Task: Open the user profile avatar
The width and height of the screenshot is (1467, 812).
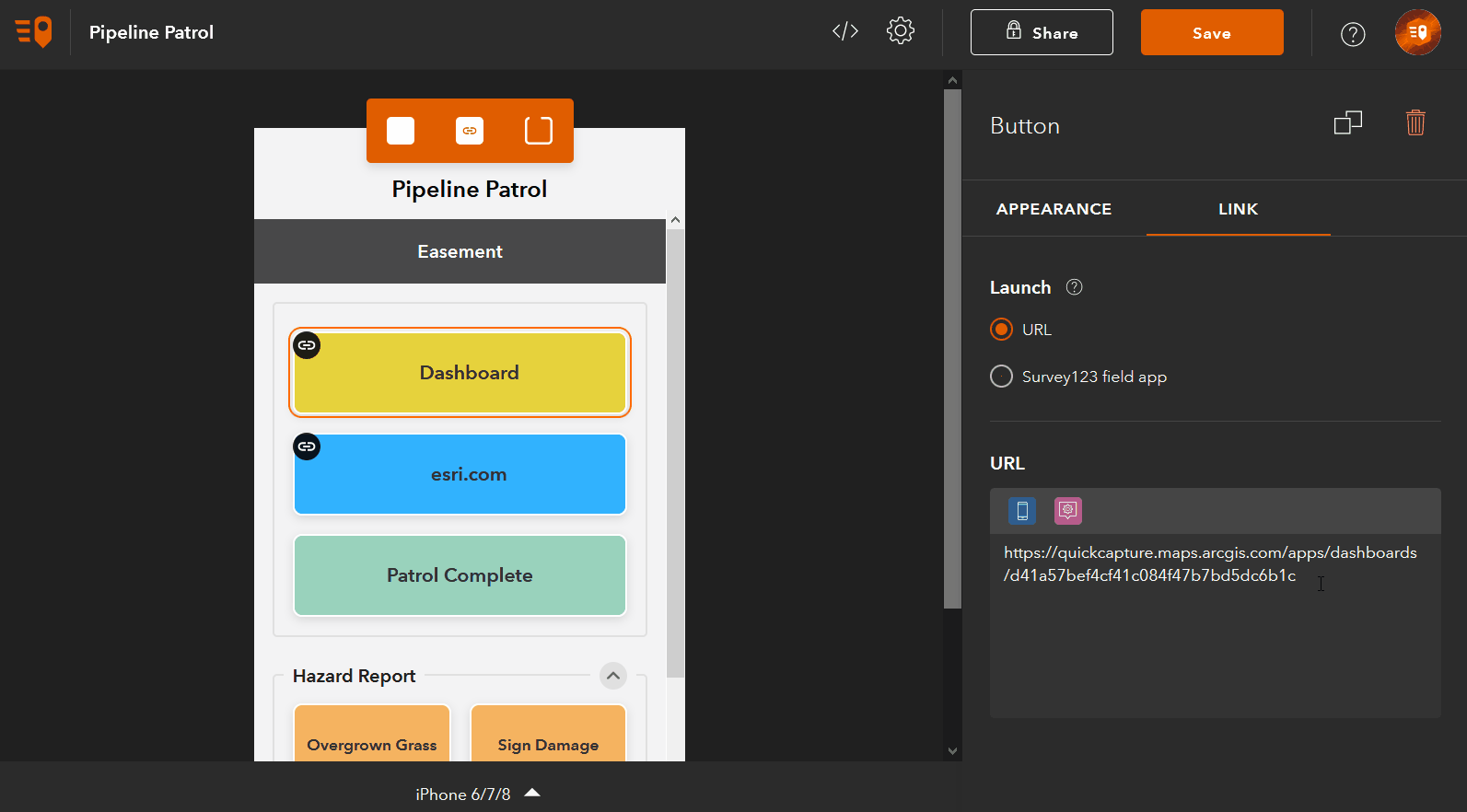Action: (x=1418, y=32)
